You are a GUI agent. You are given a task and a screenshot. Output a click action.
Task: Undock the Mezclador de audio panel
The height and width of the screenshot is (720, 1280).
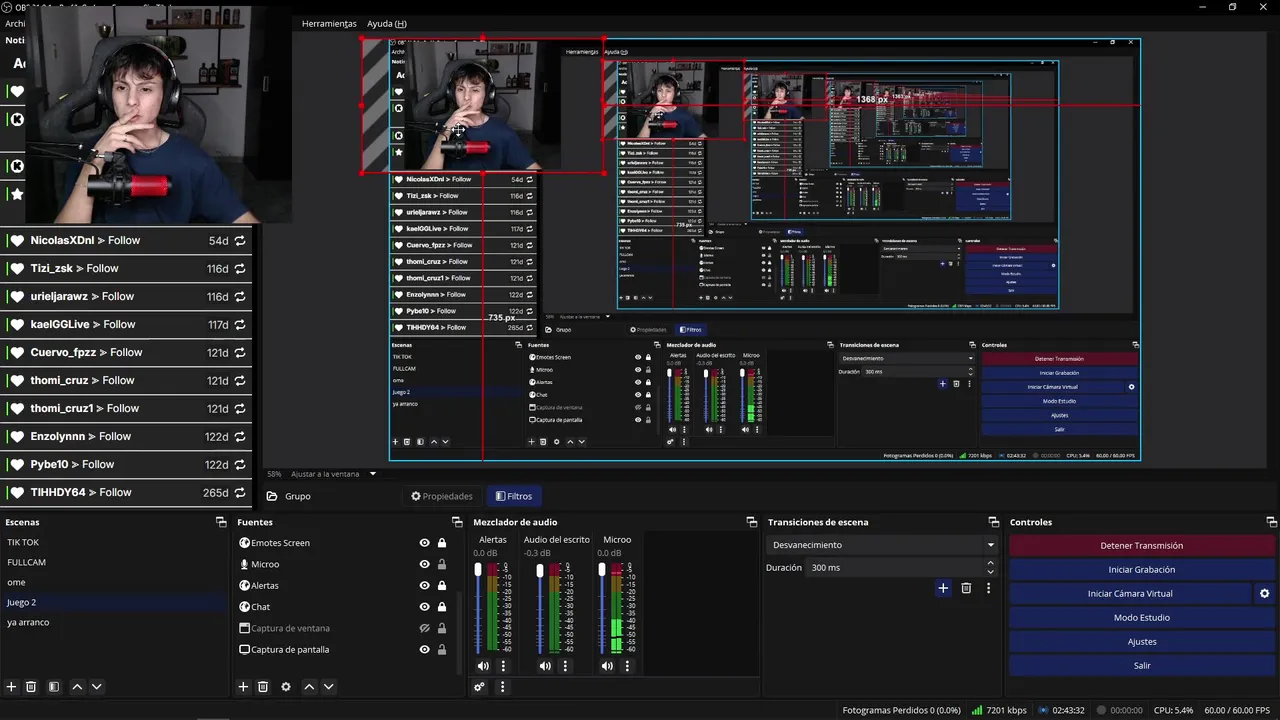752,522
